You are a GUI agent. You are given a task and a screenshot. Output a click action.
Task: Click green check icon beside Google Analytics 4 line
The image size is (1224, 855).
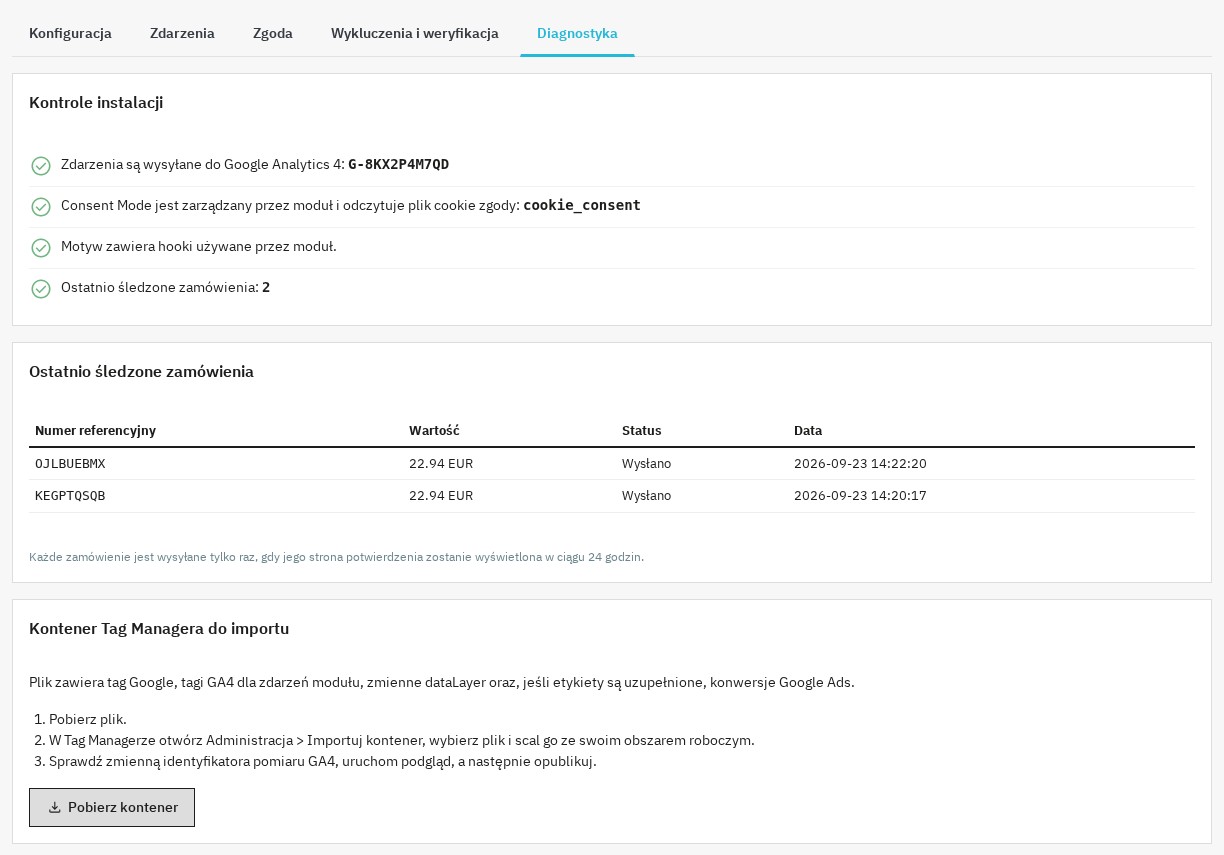click(41, 166)
